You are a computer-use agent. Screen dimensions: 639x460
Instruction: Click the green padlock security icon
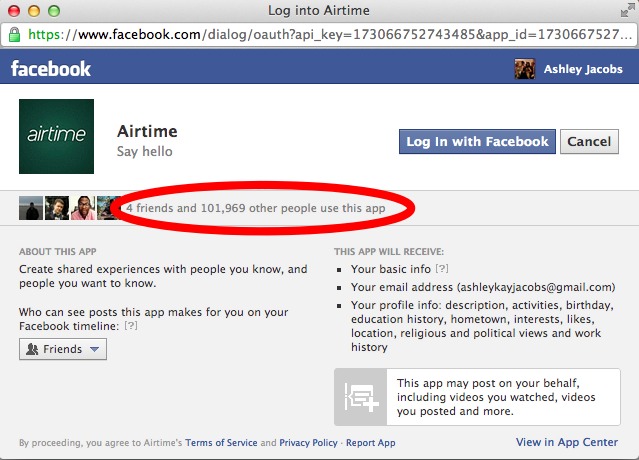point(14,35)
